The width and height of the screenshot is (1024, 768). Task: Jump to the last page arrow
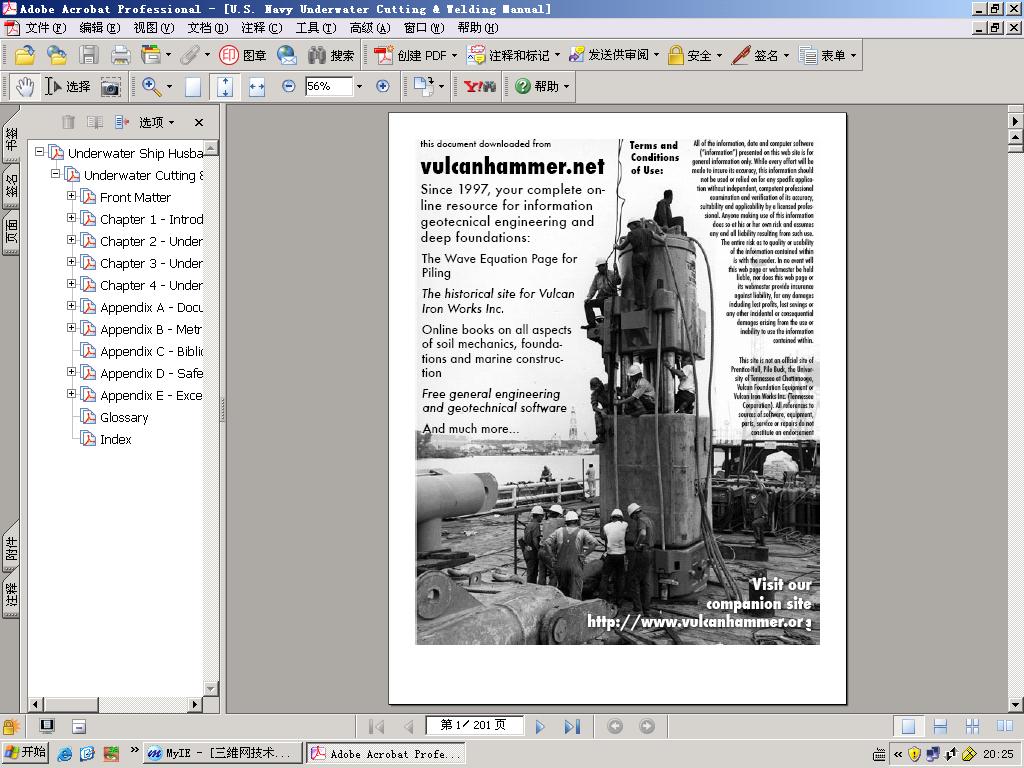pyautogui.click(x=572, y=726)
